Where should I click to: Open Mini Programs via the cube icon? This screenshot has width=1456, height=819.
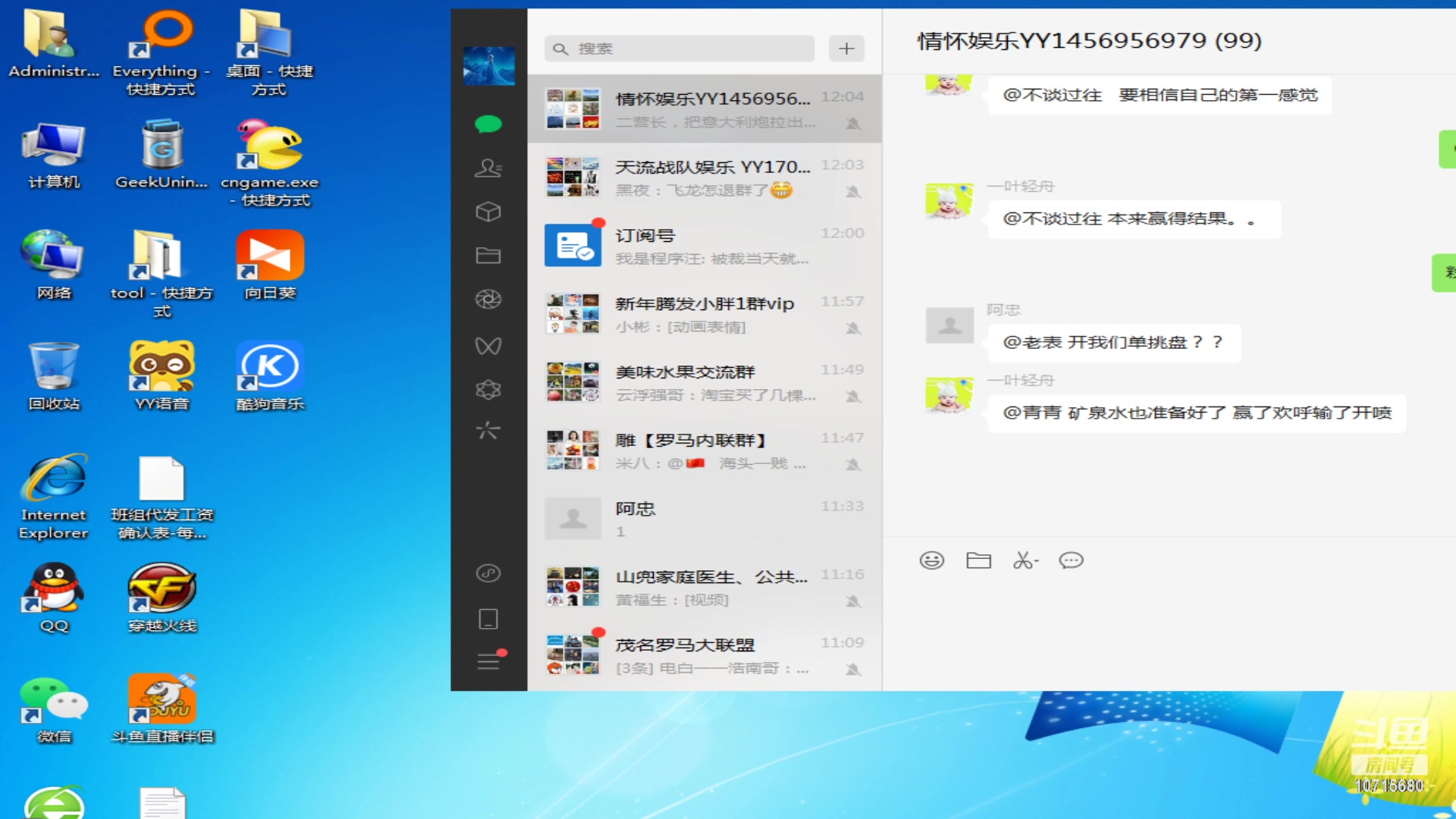[488, 212]
